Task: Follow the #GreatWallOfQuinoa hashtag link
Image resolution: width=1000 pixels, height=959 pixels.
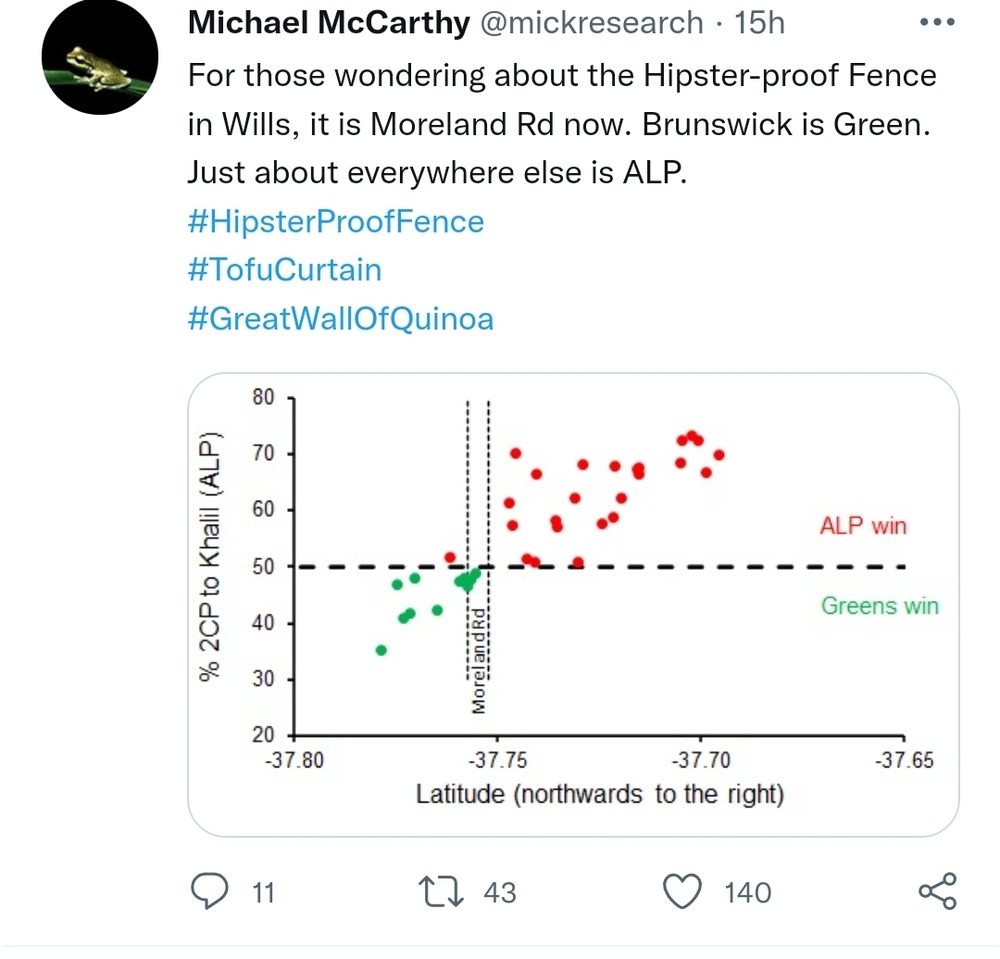Action: coord(340,319)
